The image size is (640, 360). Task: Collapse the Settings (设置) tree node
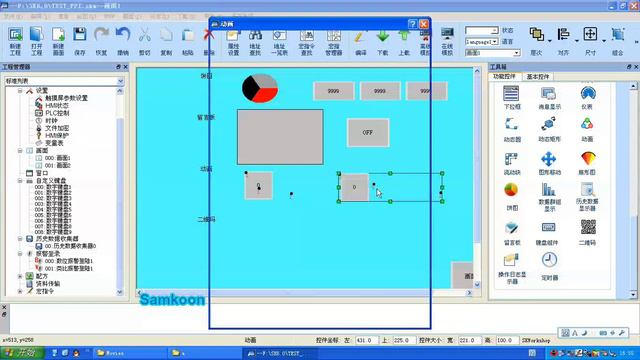[x=20, y=91]
